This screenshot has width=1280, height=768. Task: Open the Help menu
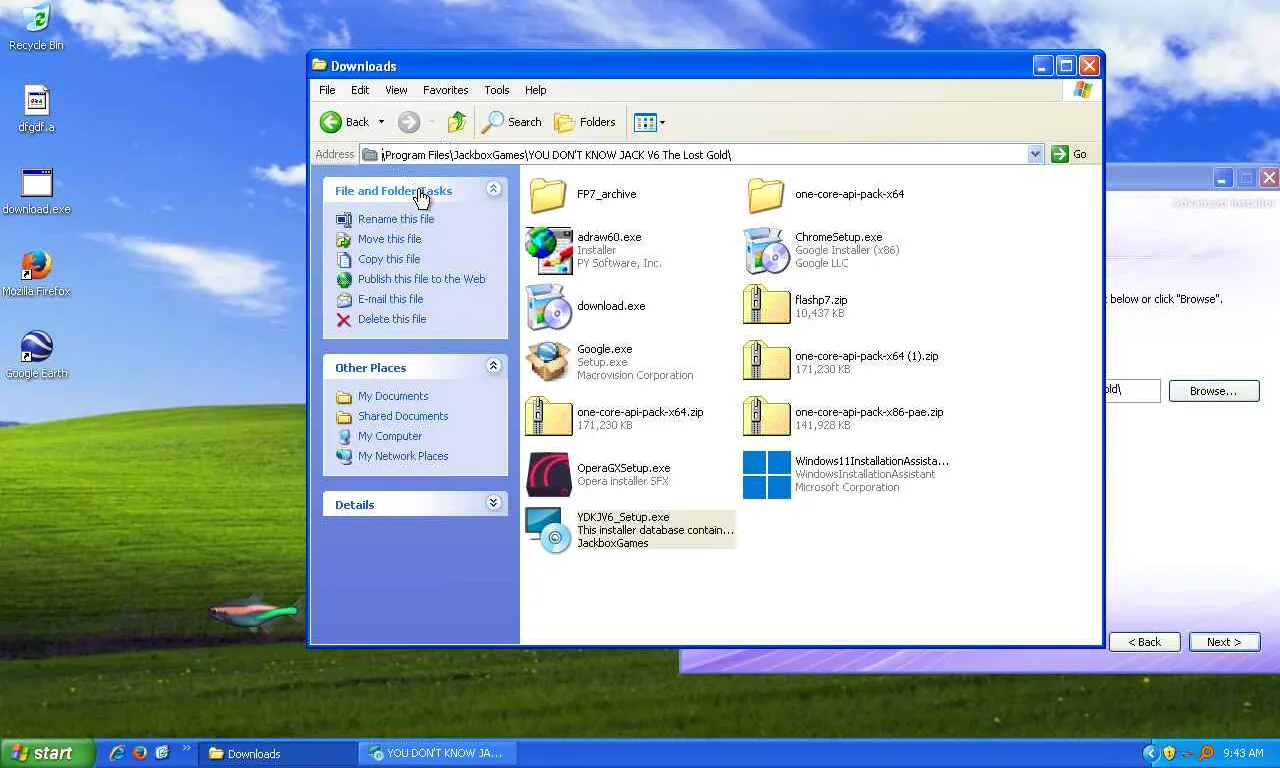536,90
